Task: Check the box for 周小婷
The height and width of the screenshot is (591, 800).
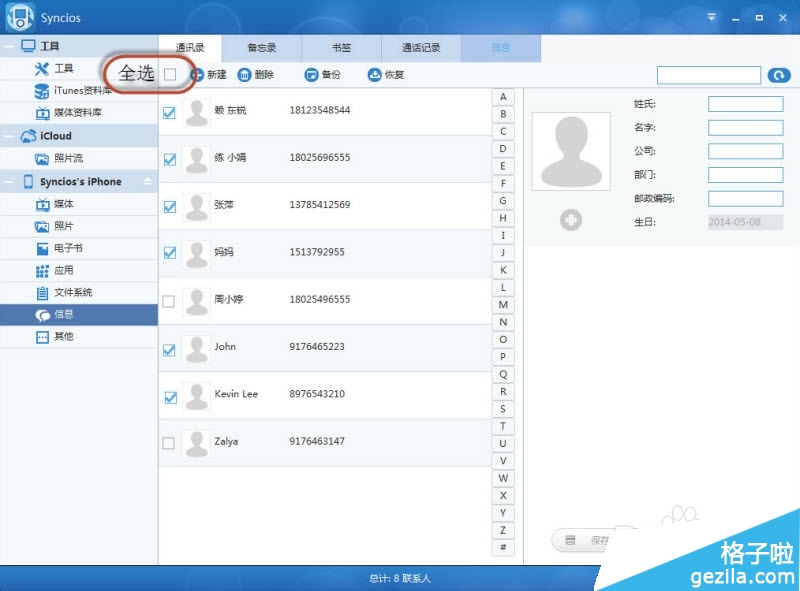Action: 168,301
